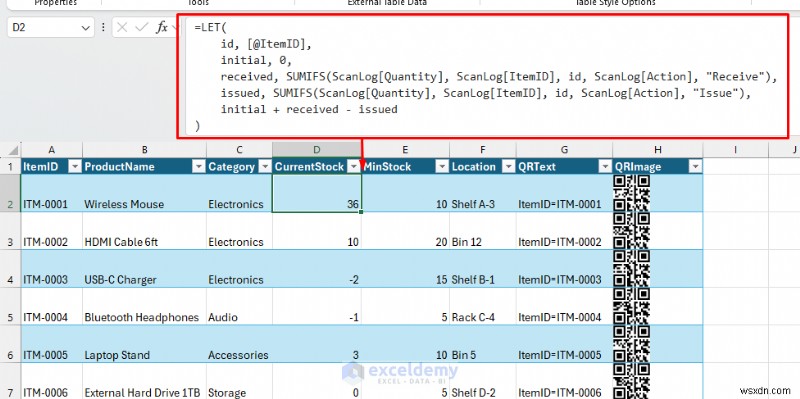The width and height of the screenshot is (800, 399).
Task: Click the cell Shelf A-3
Action: pyautogui.click(x=483, y=193)
